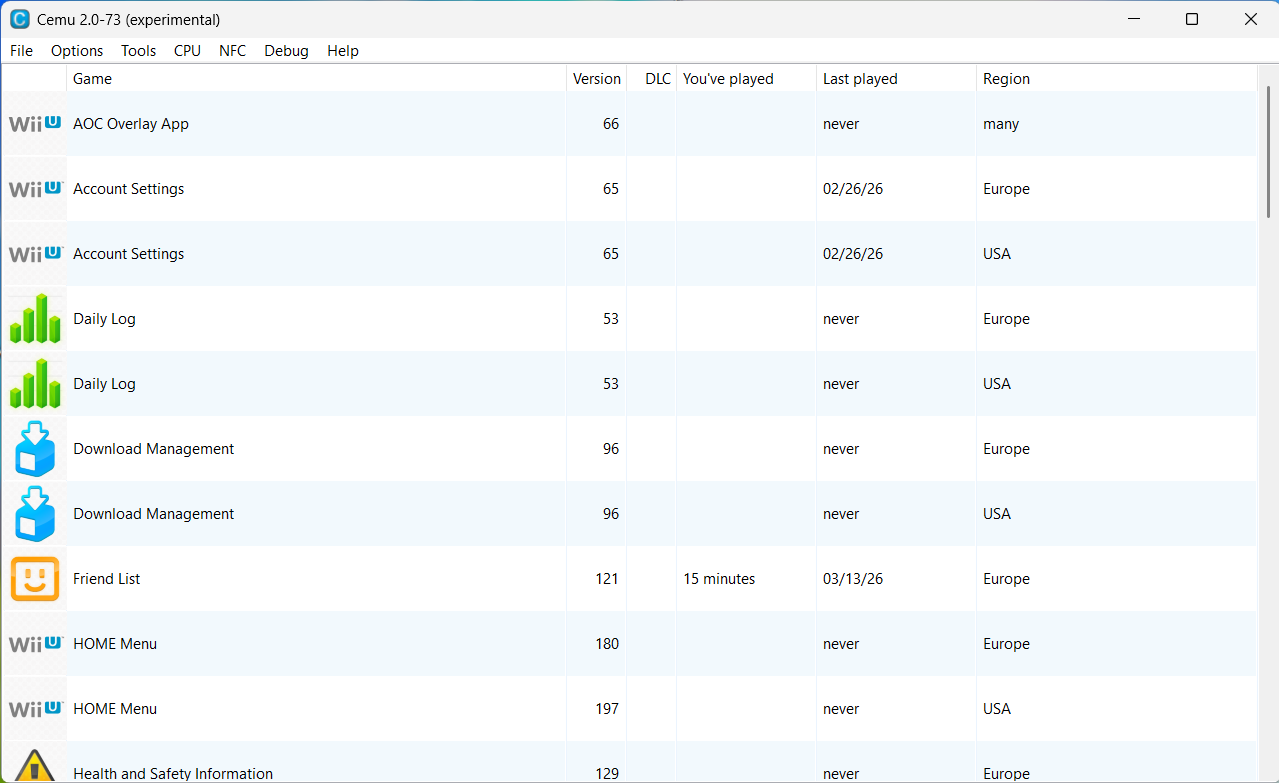Open the Options menu
This screenshot has height=783, width=1279.
(x=77, y=51)
